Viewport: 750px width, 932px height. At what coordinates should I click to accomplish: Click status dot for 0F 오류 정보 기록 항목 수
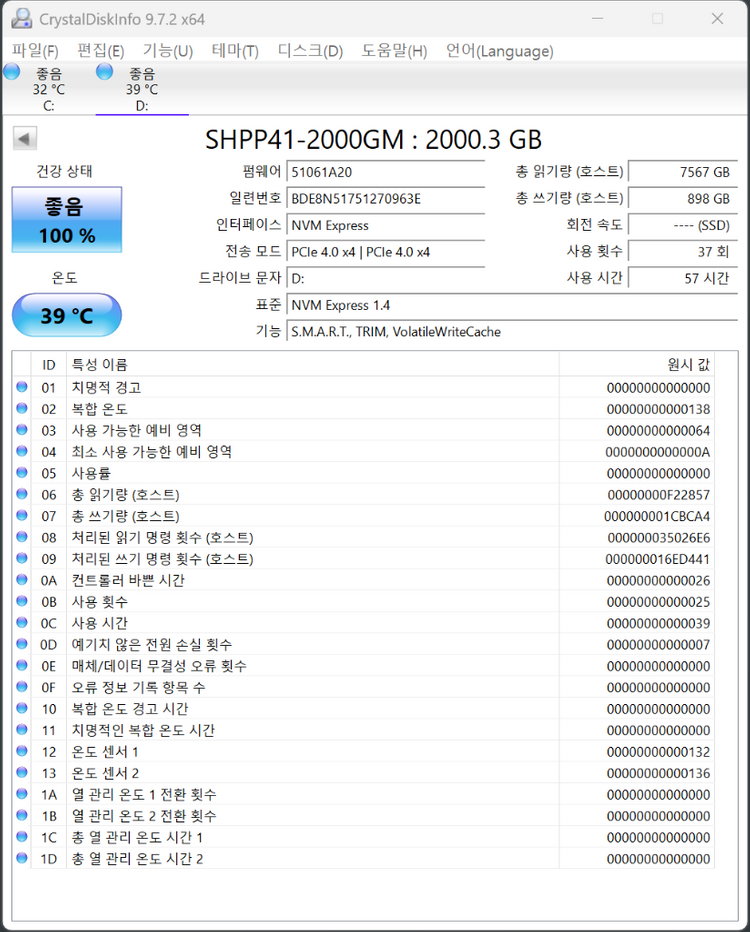22,687
